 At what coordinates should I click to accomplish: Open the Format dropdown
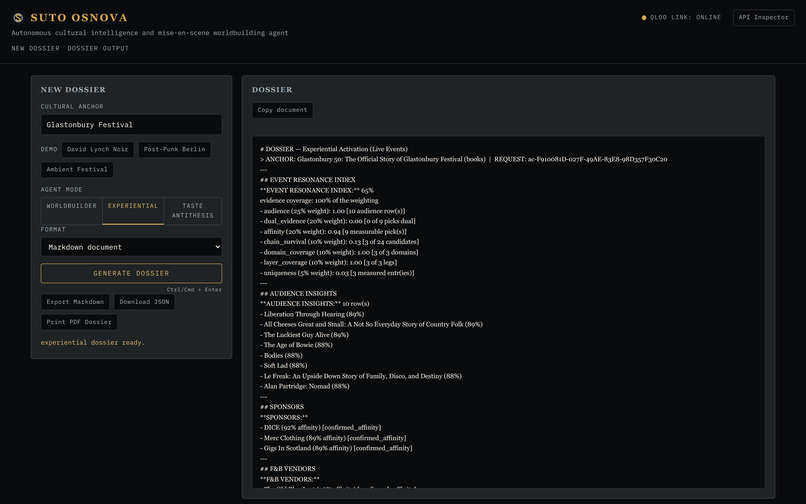click(x=131, y=247)
